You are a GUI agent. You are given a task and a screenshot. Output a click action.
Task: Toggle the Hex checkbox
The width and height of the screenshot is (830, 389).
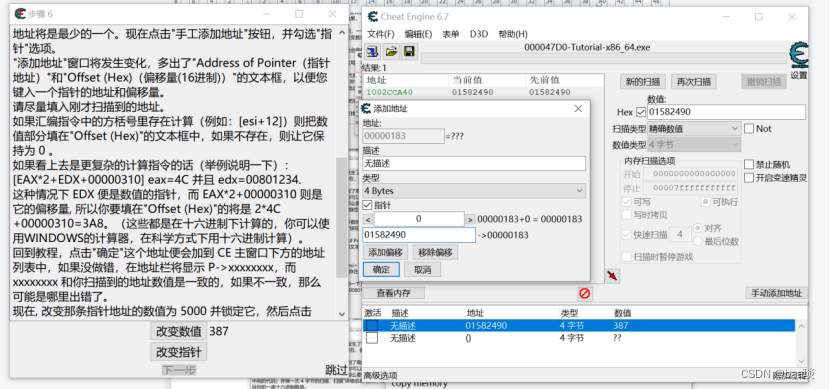pos(640,112)
